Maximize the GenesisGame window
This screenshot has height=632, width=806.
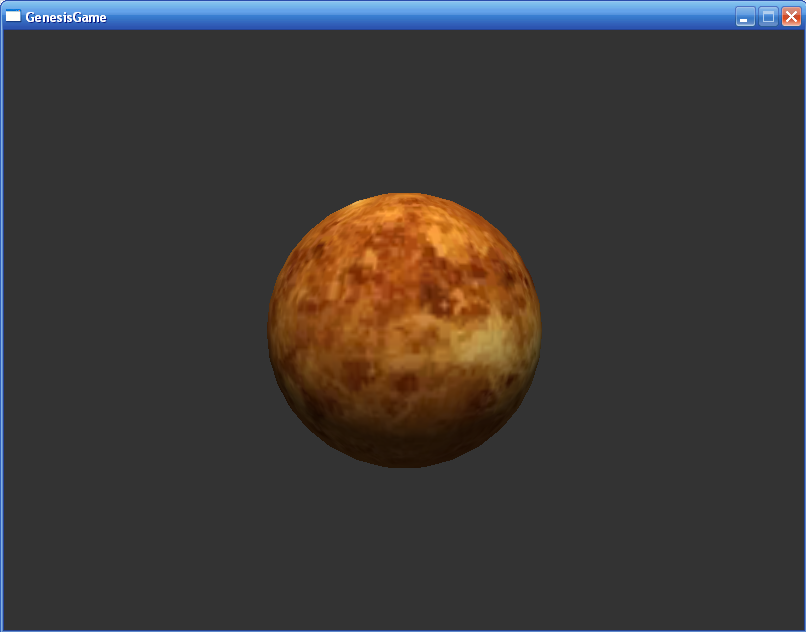click(x=768, y=17)
